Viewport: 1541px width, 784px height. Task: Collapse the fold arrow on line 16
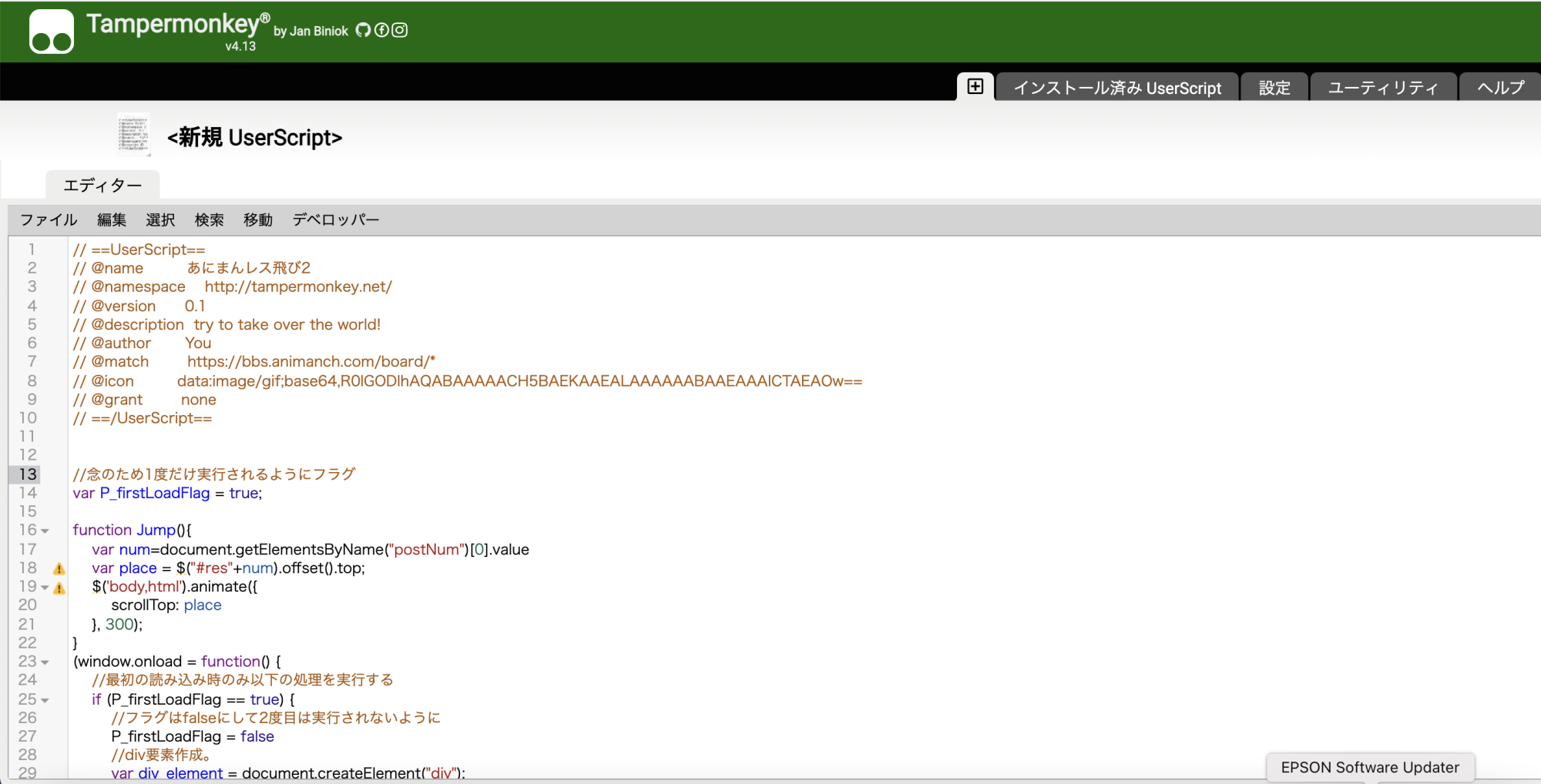[x=45, y=531]
